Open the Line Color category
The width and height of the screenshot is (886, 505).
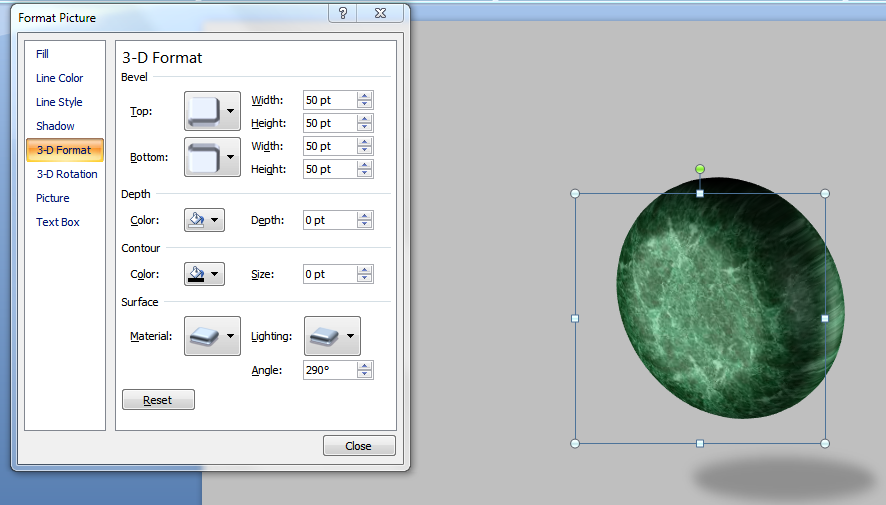tap(59, 78)
